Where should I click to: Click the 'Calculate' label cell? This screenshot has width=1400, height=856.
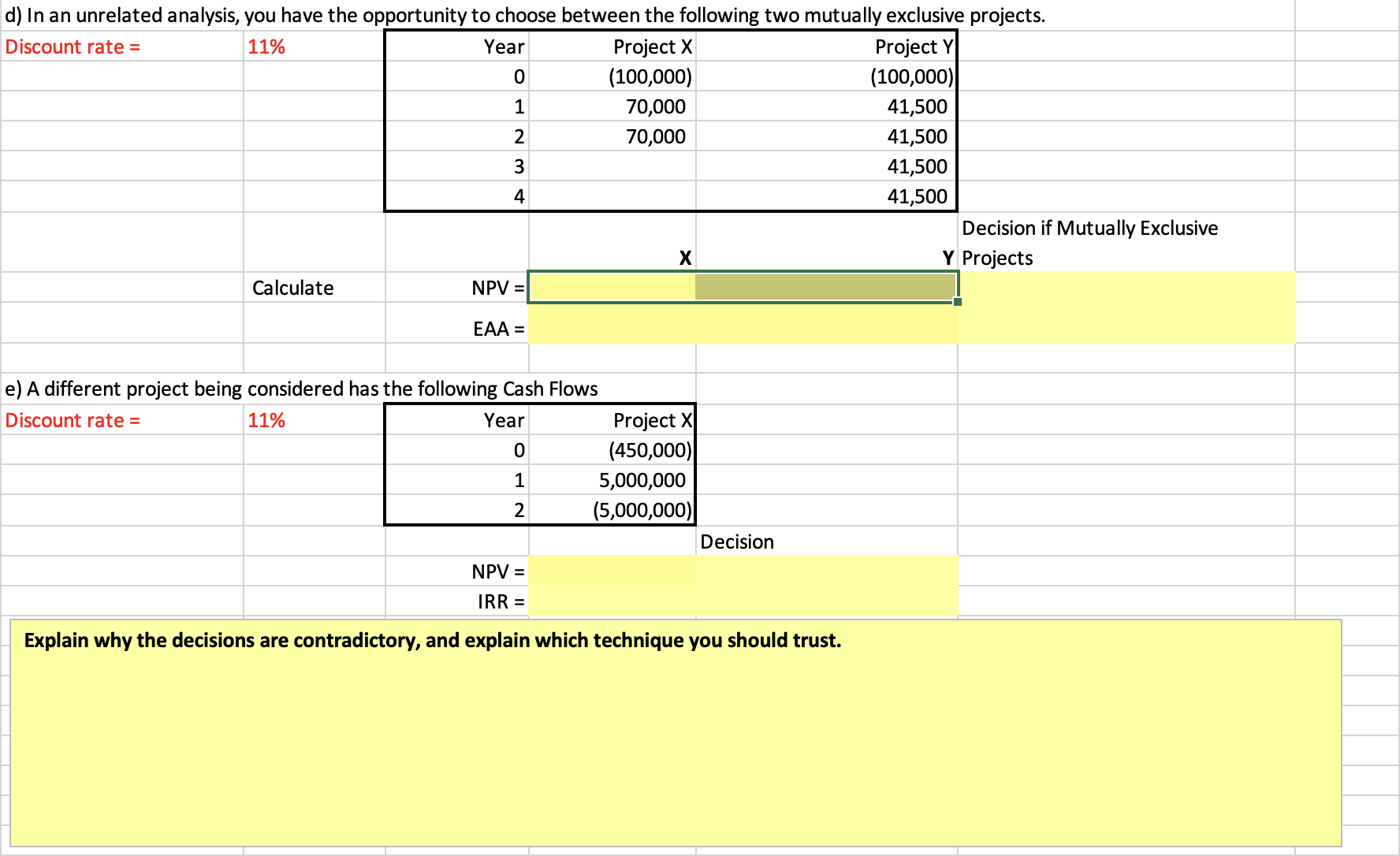pyautogui.click(x=314, y=288)
